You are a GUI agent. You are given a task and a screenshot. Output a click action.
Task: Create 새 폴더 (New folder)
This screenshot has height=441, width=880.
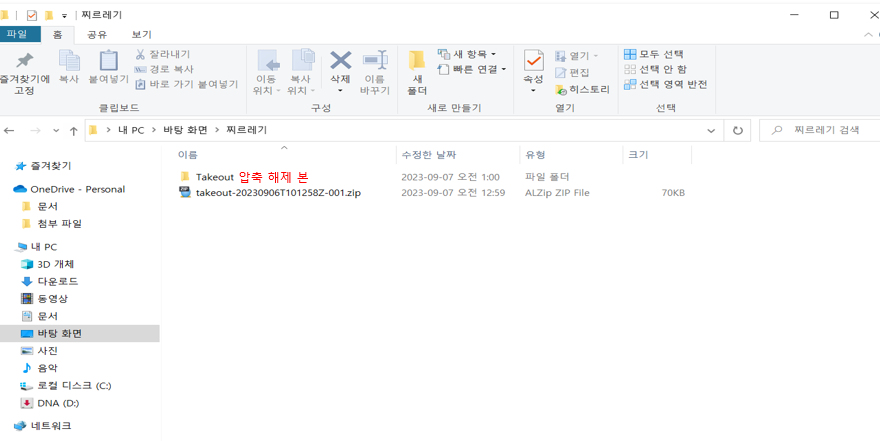[417, 72]
